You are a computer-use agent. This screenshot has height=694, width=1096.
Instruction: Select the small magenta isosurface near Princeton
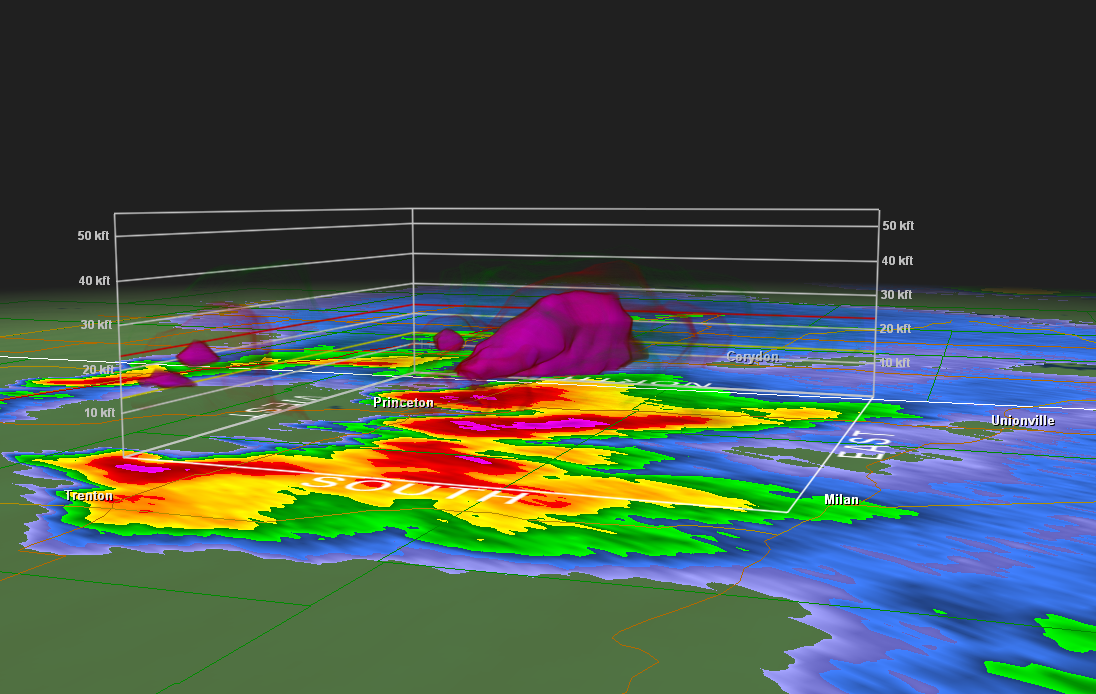[449, 340]
